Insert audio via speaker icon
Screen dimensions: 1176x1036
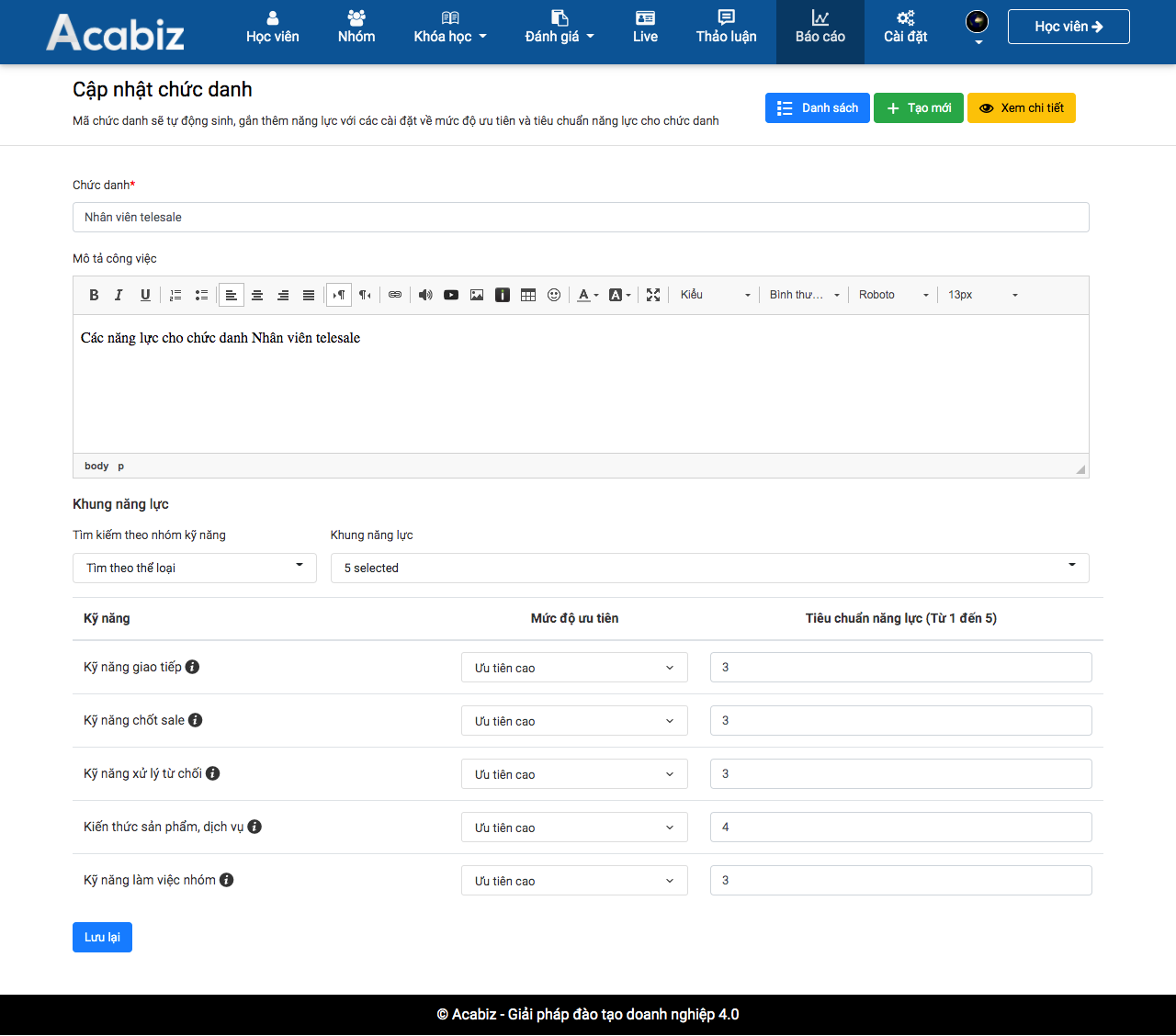coord(425,295)
